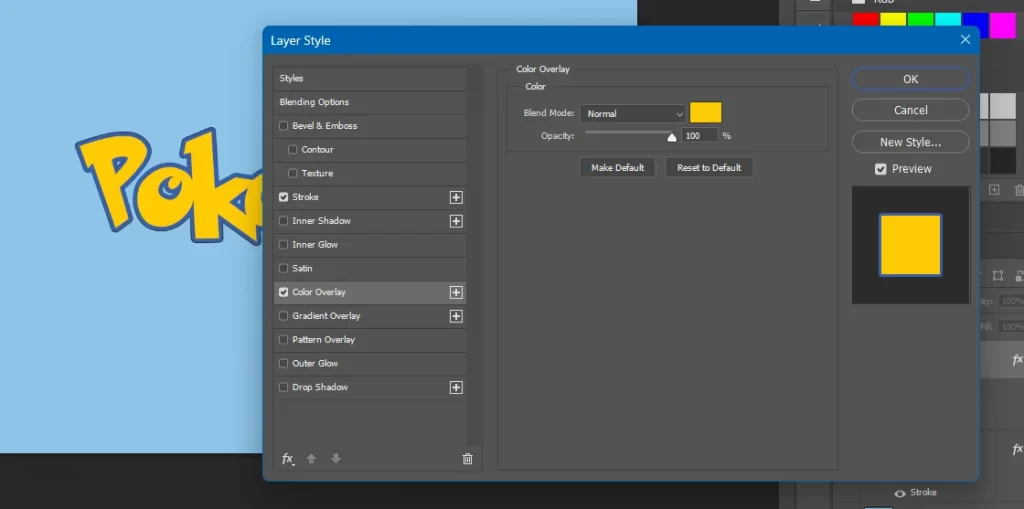The width and height of the screenshot is (1024, 509).
Task: Click the Opacity value field
Action: pos(699,135)
